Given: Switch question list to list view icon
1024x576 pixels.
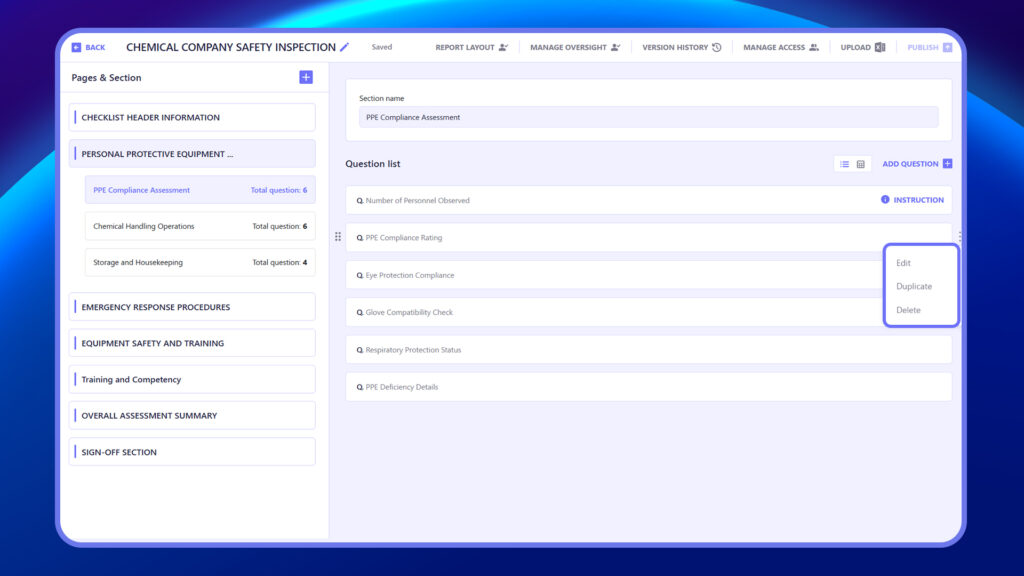Looking at the screenshot, I should (844, 164).
